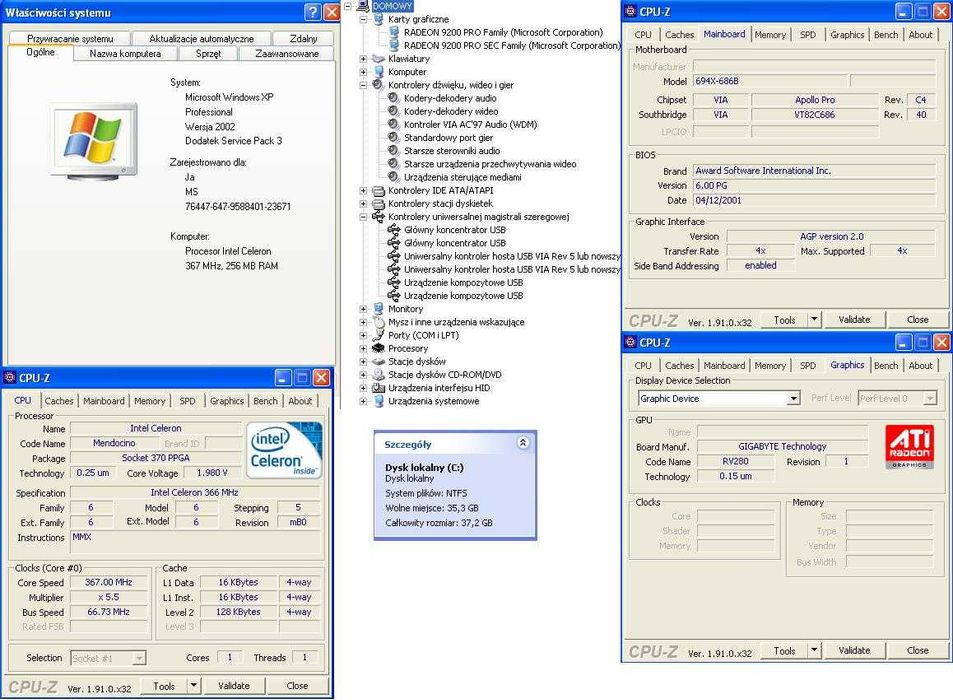Select Starsze sterowniki audio entry
The height and width of the screenshot is (700, 953).
(x=452, y=151)
